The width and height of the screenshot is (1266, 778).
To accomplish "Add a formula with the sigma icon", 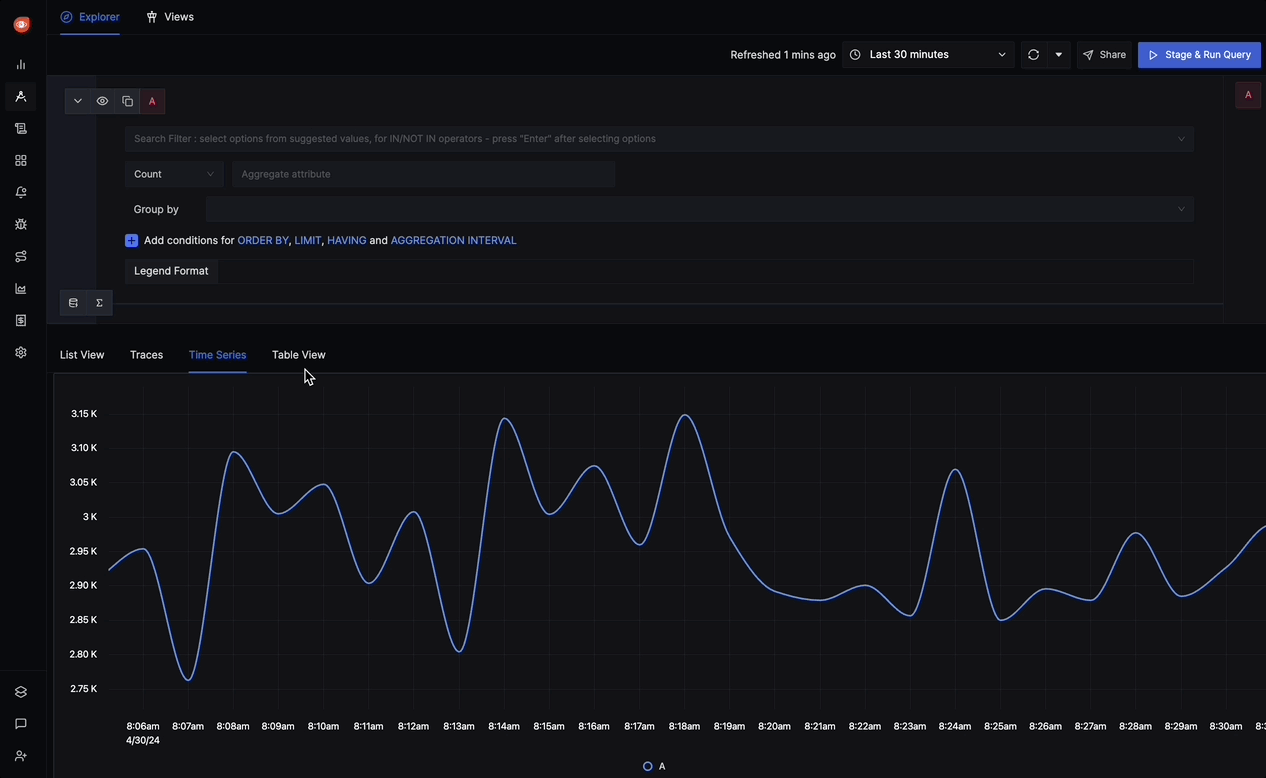I will tap(99, 303).
